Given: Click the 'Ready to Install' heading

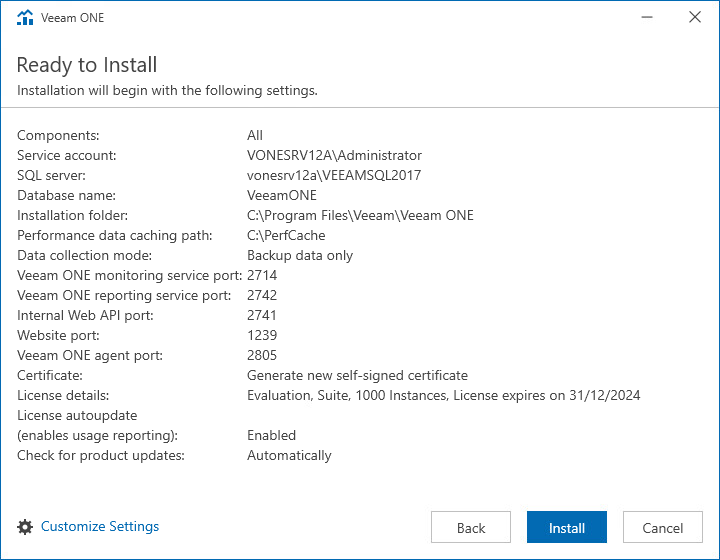Looking at the screenshot, I should [x=87, y=65].
